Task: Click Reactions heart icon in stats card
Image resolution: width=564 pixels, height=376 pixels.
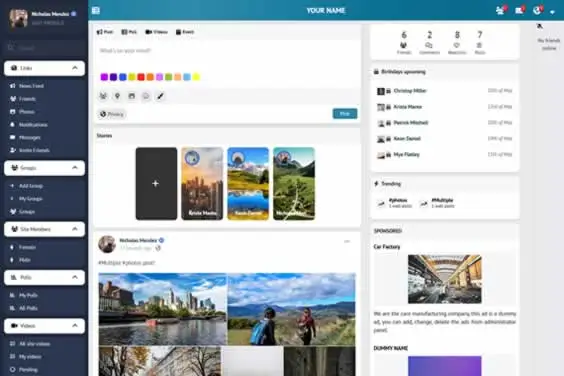Action: click(x=456, y=45)
